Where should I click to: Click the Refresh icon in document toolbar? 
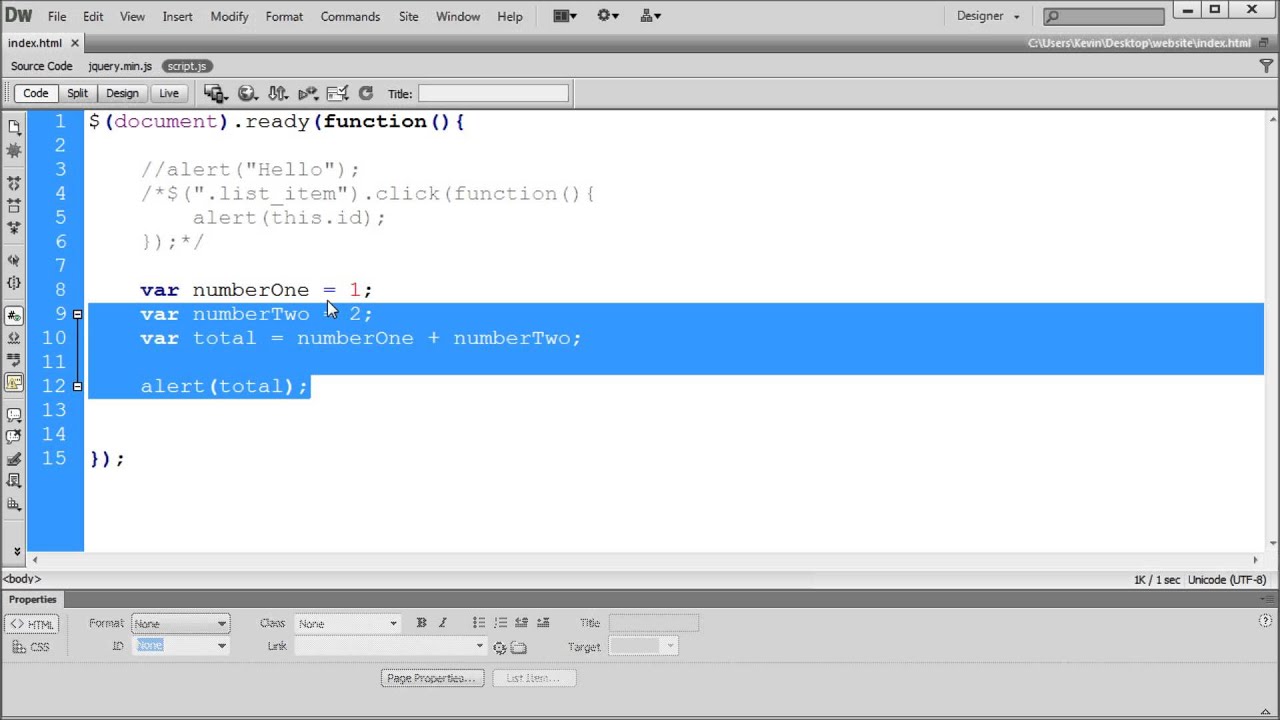tap(366, 93)
